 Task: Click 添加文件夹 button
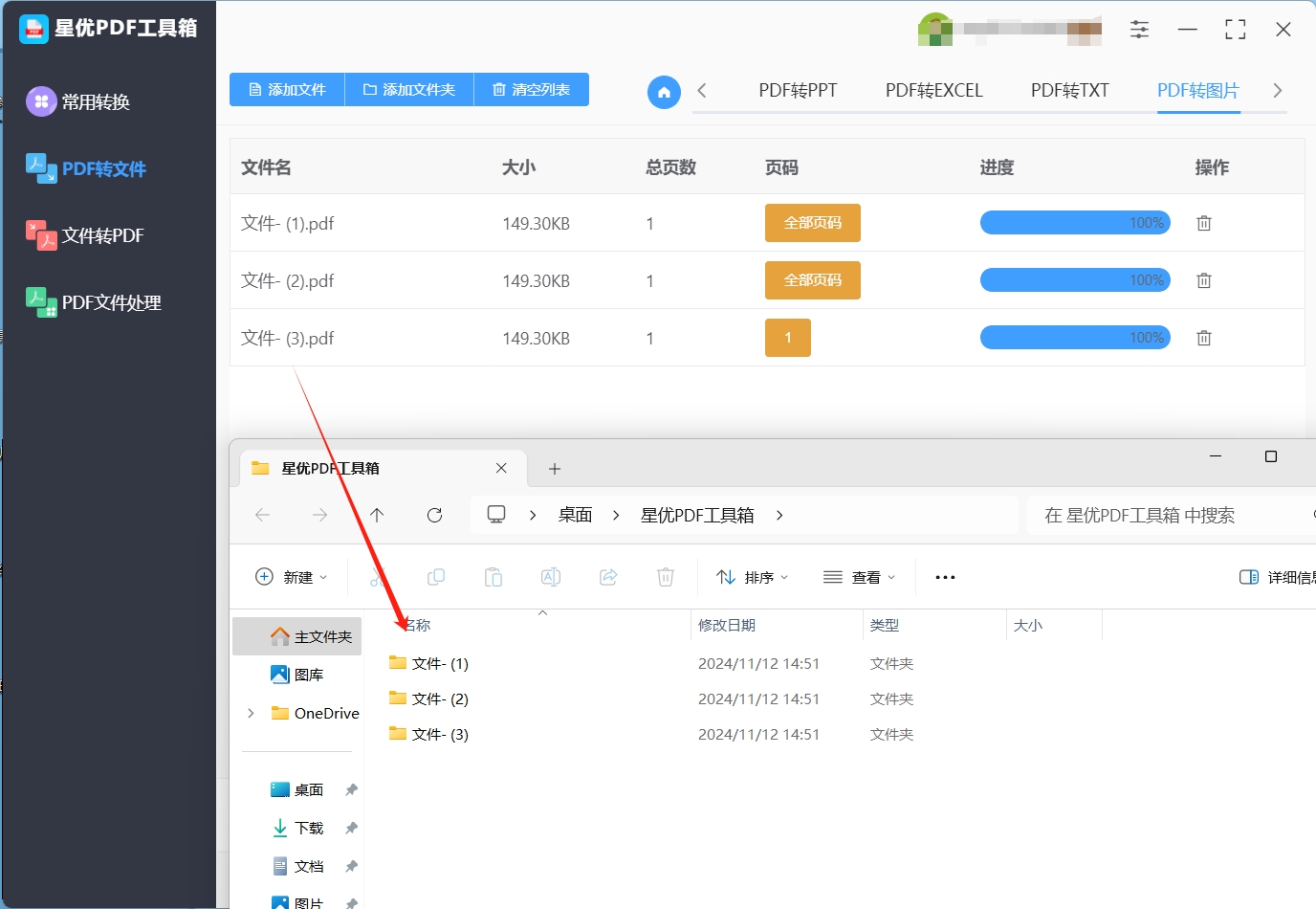coord(409,89)
